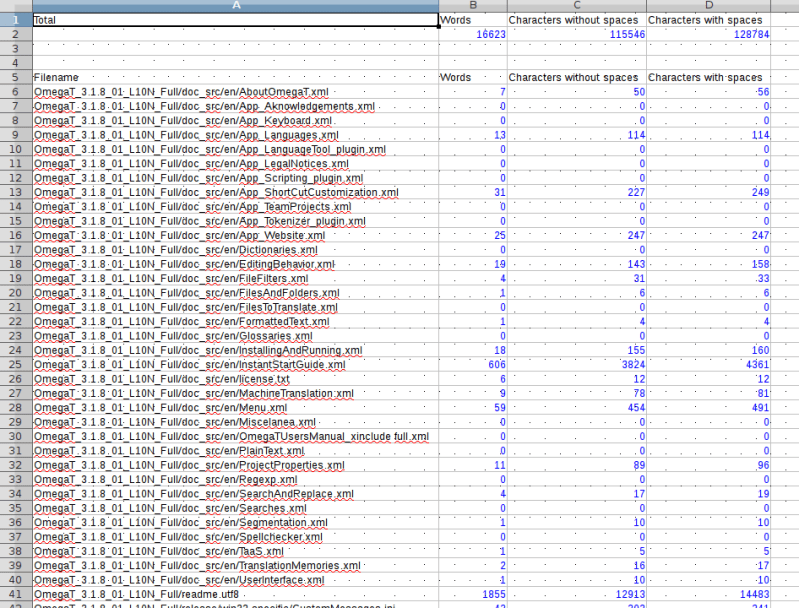Select Words header cell in row 5
Screen dimensions: 799x608
473,77
